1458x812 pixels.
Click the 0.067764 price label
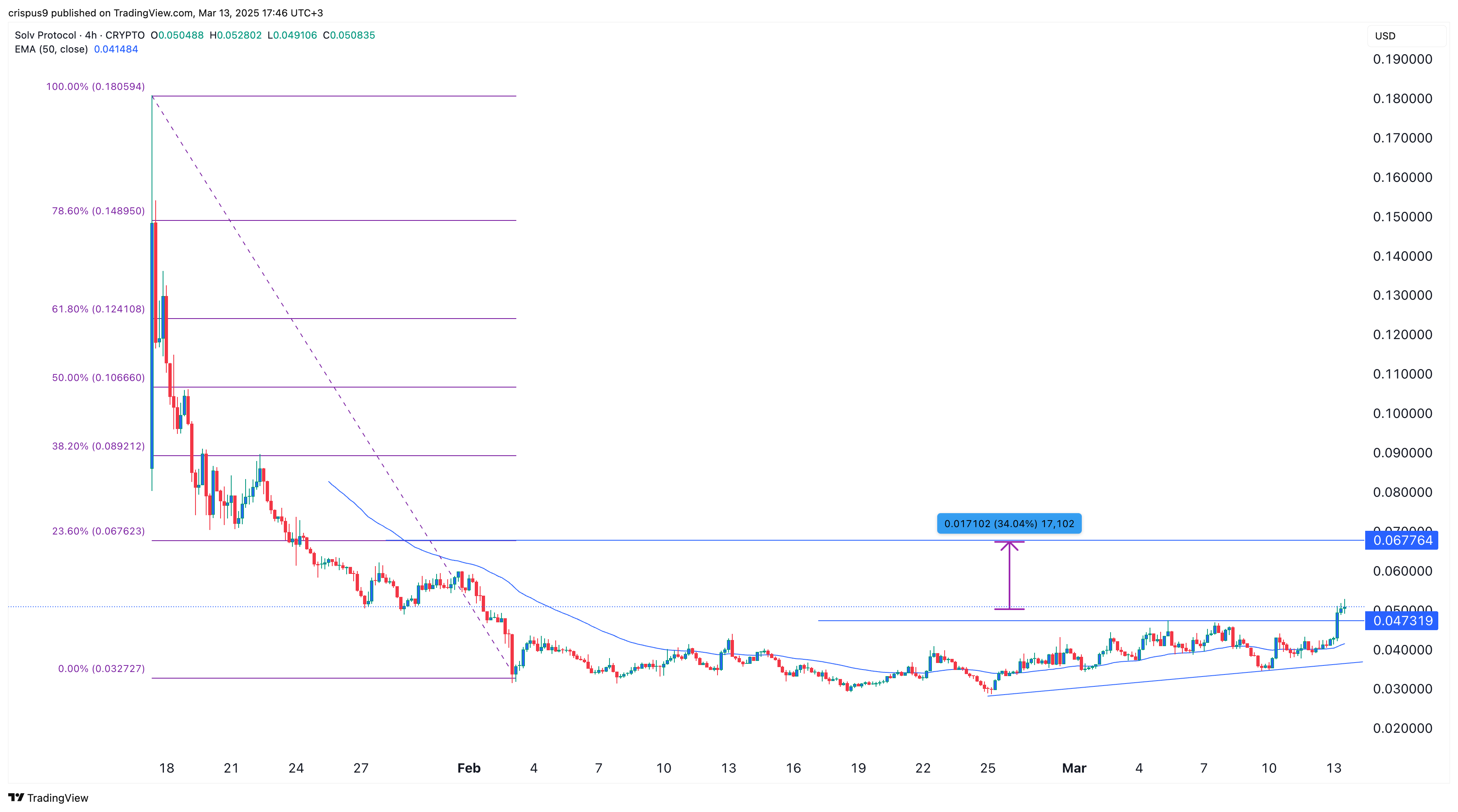click(x=1402, y=540)
